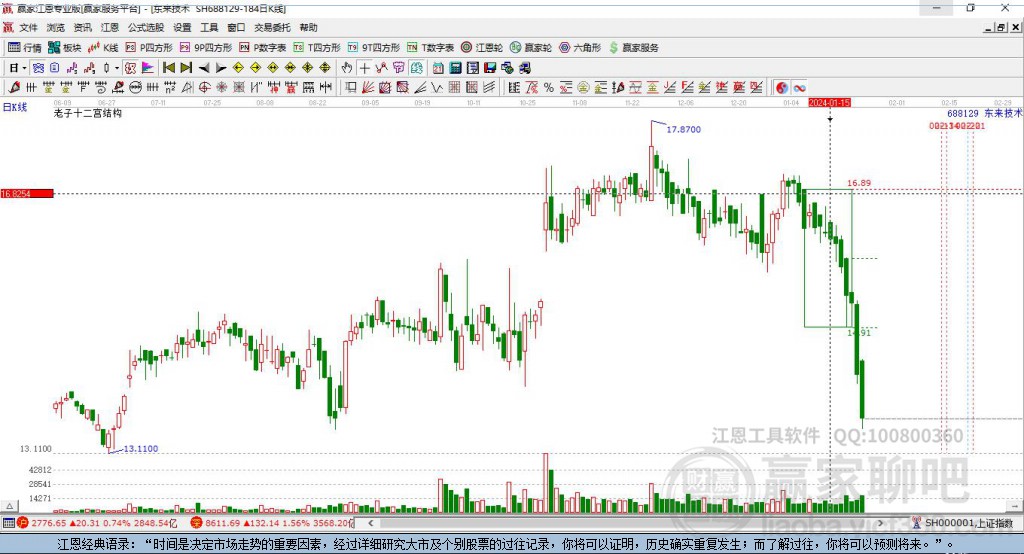
Task: Open the 9T四方形 tool
Action: (x=374, y=48)
